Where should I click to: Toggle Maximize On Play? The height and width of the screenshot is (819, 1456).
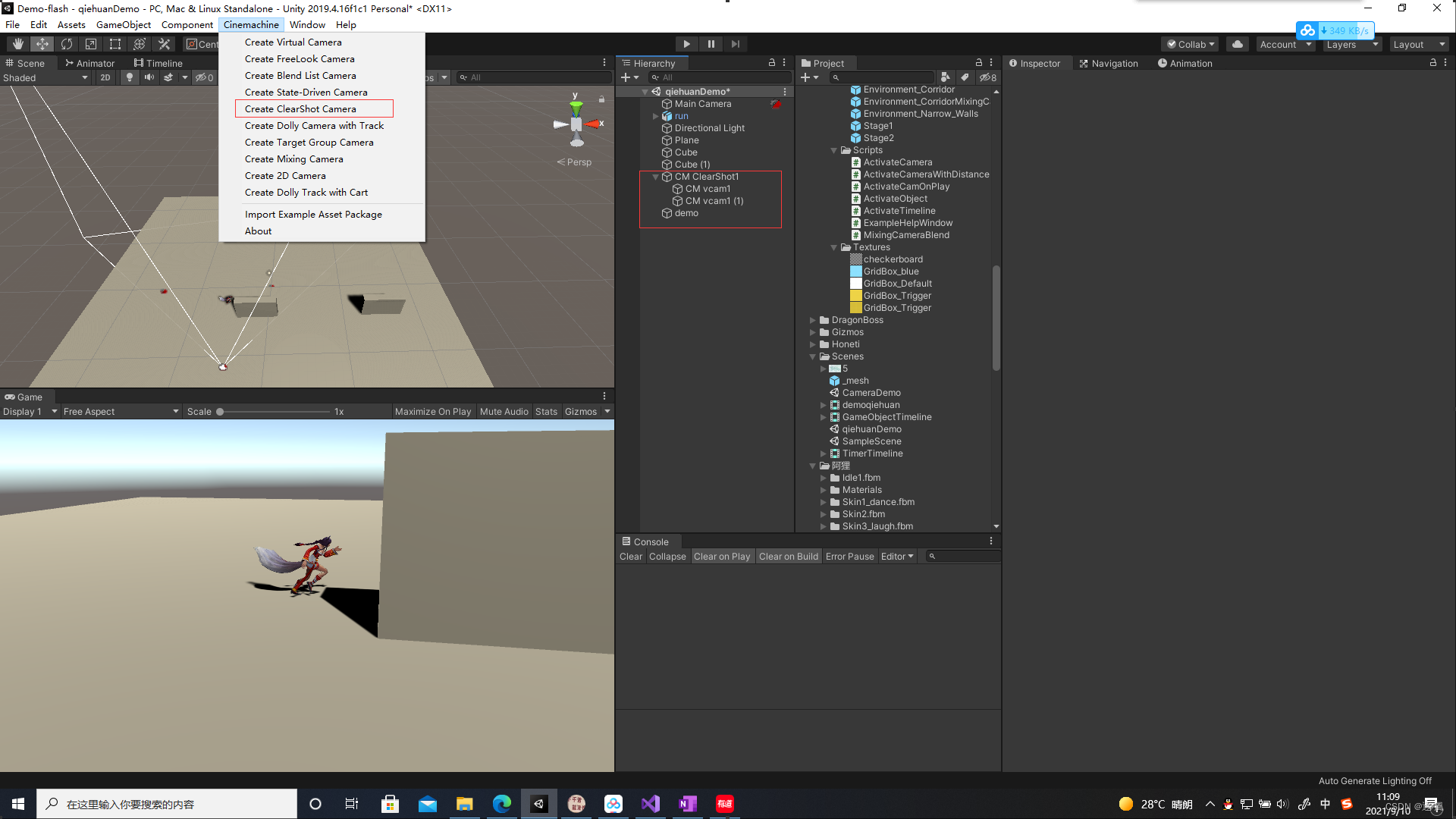click(433, 411)
